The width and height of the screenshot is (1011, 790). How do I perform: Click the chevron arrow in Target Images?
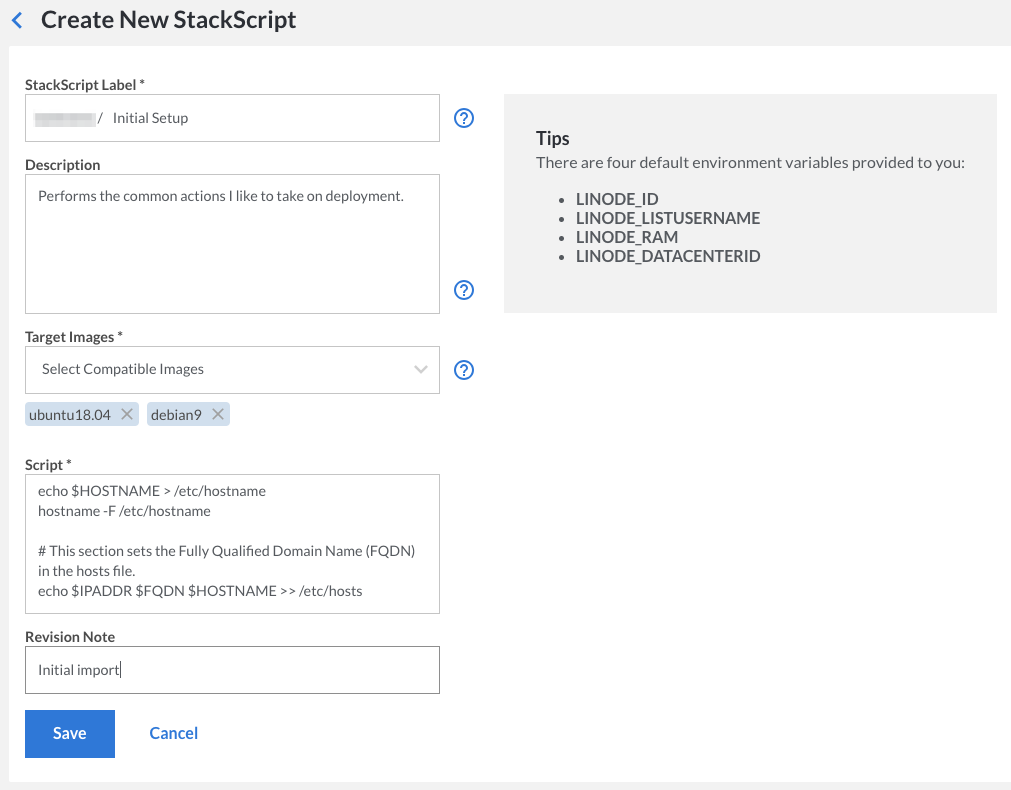(421, 370)
